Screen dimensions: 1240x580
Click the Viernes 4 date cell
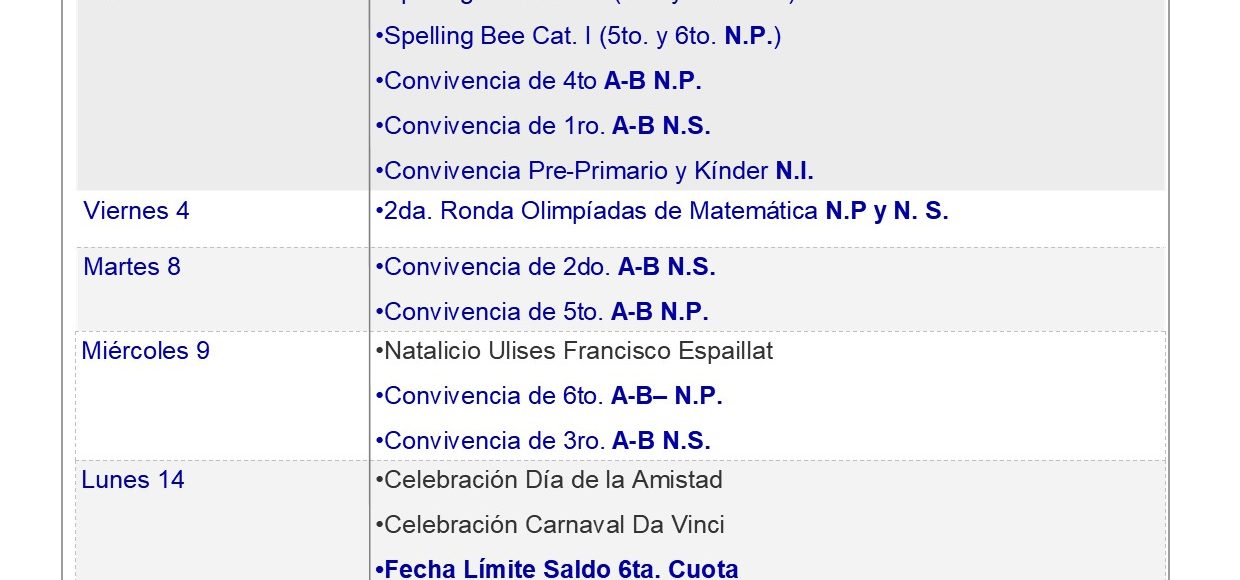223,219
